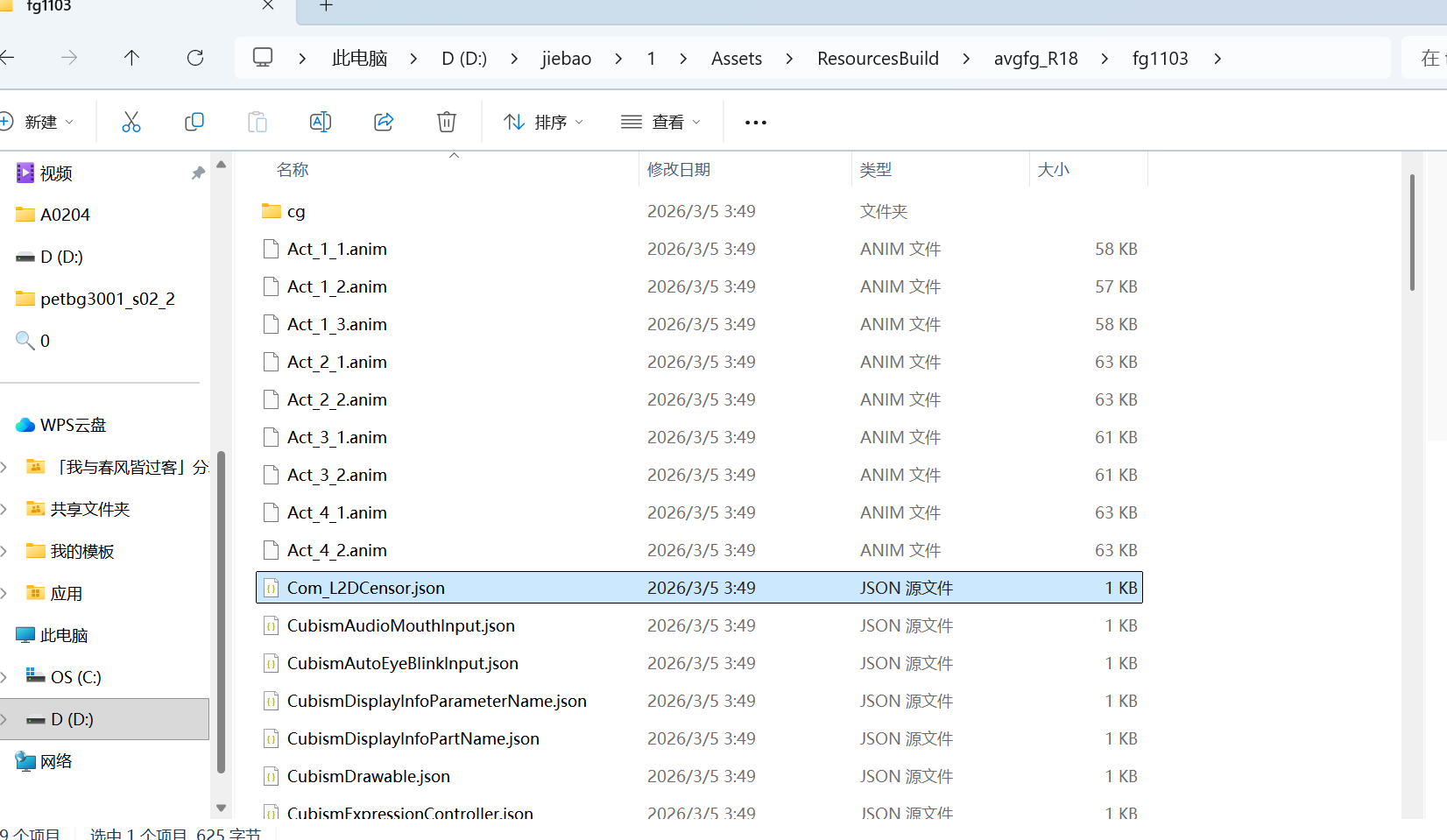Click the file list vertical scrollbar
The image size is (1447, 840).
(1412, 232)
